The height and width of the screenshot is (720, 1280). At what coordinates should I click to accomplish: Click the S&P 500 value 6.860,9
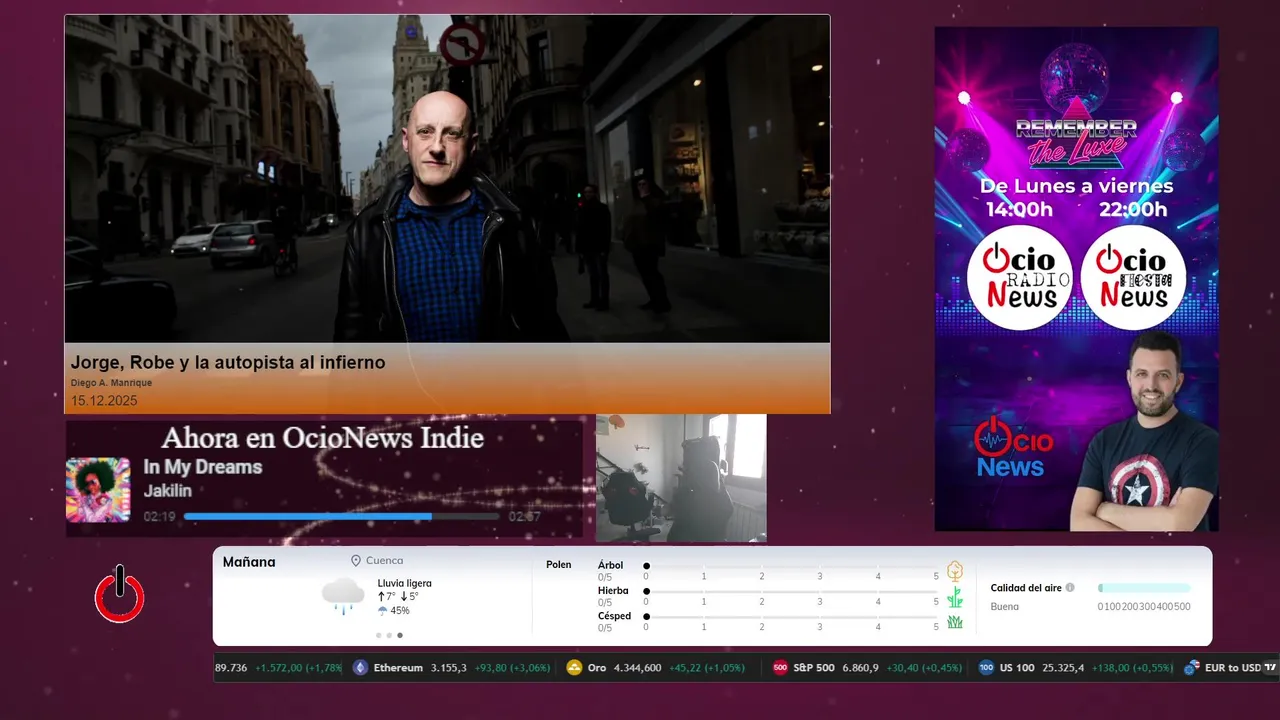tap(860, 668)
